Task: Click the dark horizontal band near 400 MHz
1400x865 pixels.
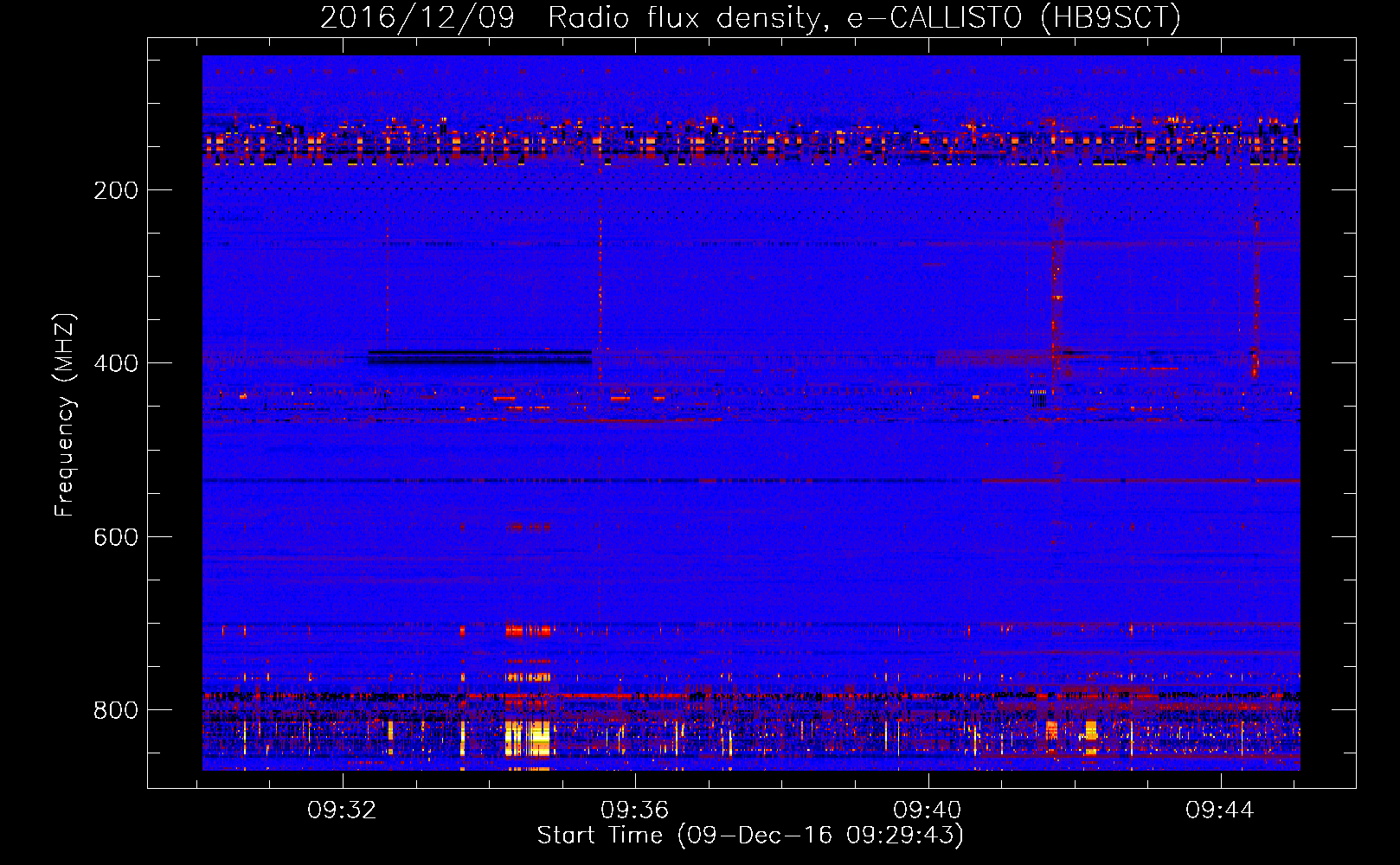Action: (480, 356)
